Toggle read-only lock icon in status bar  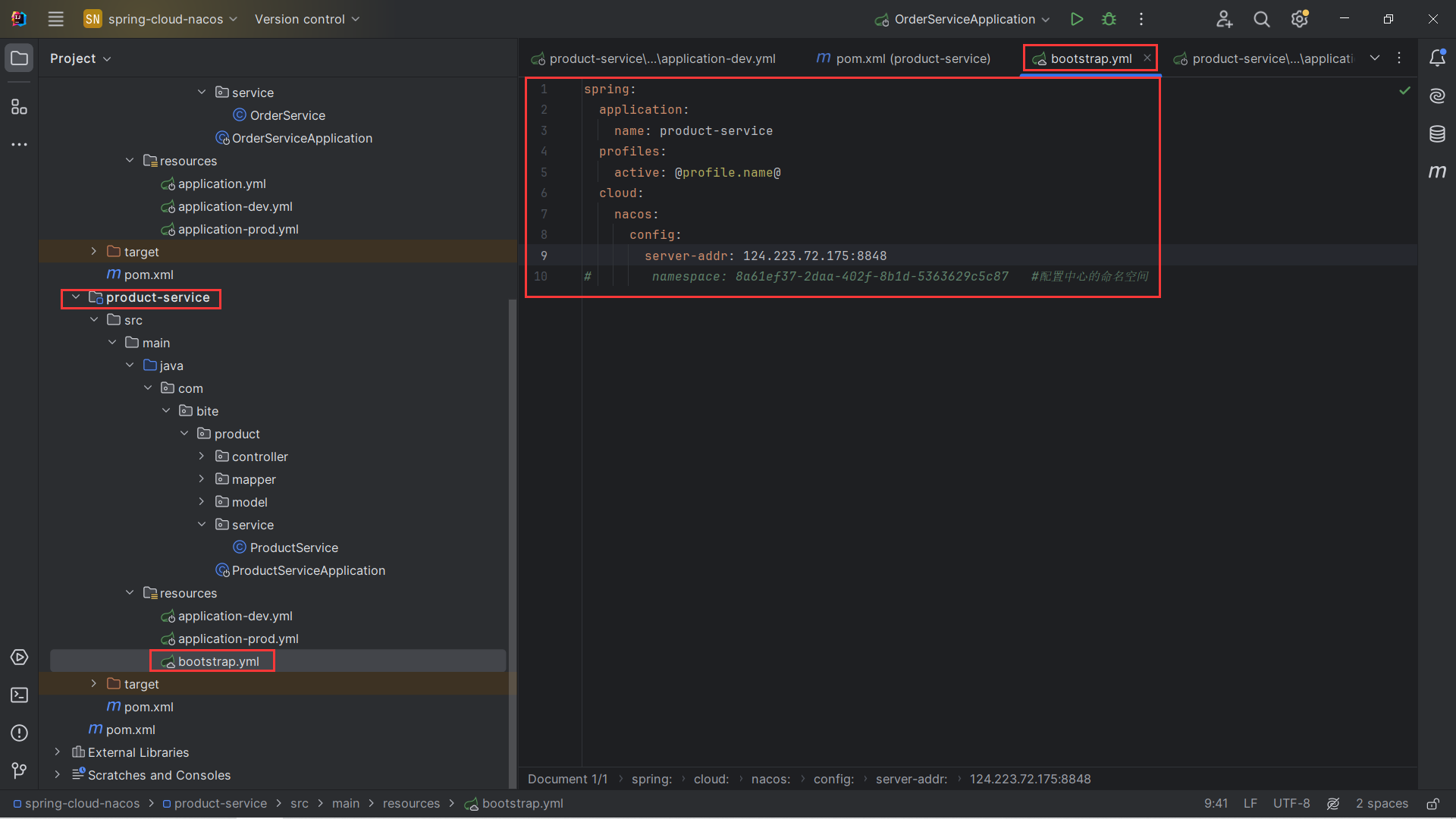1432,804
